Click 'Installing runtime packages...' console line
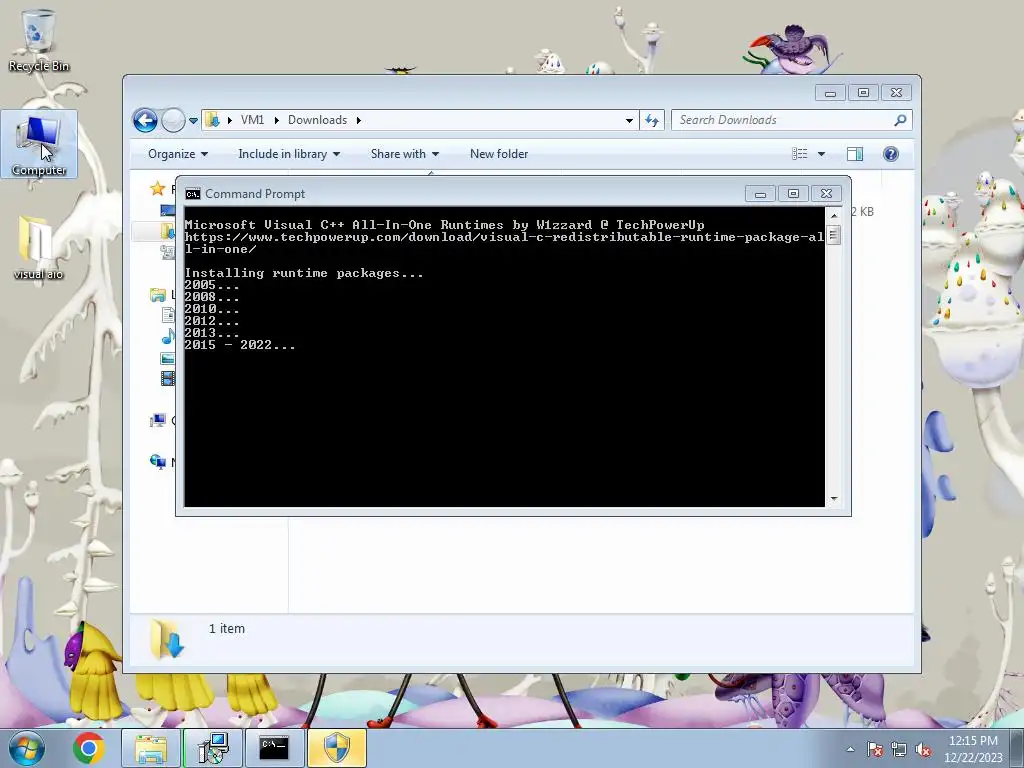 304,273
